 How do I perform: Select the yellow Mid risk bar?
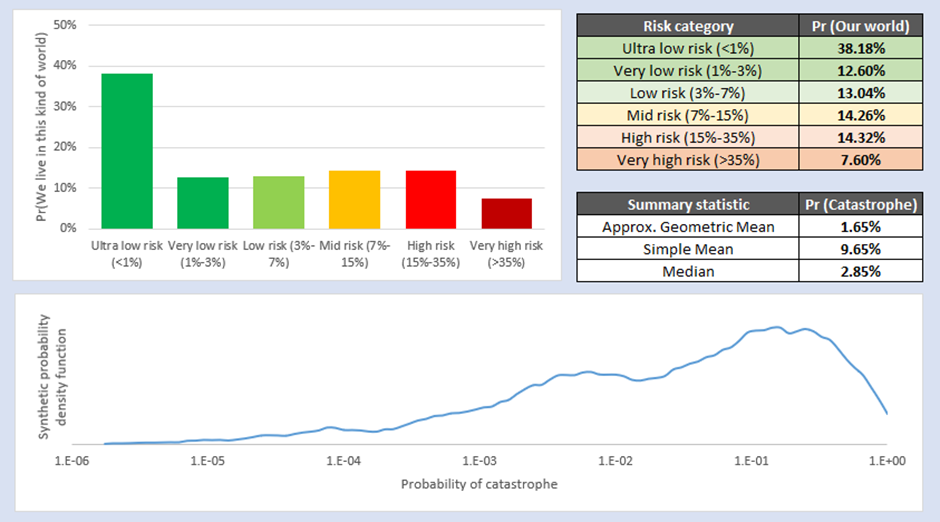pyautogui.click(x=355, y=199)
